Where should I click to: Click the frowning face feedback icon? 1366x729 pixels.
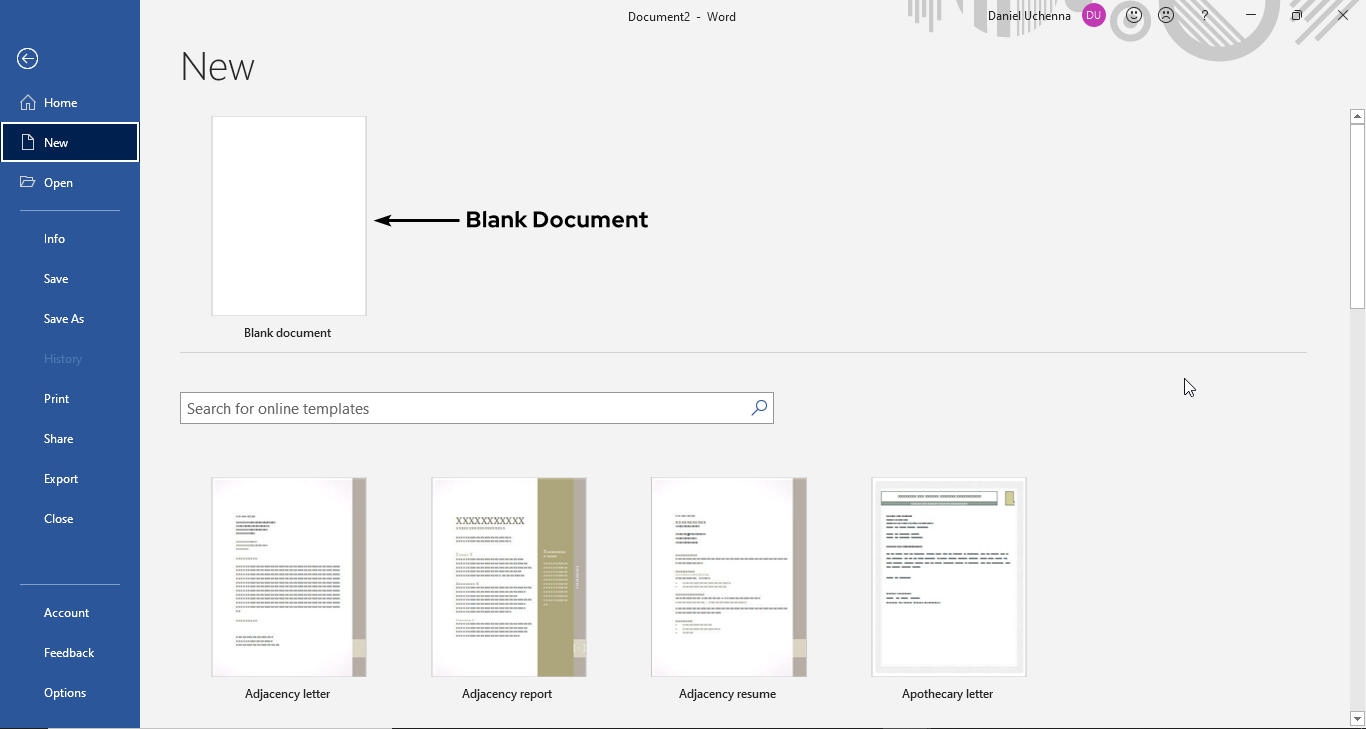(x=1166, y=15)
